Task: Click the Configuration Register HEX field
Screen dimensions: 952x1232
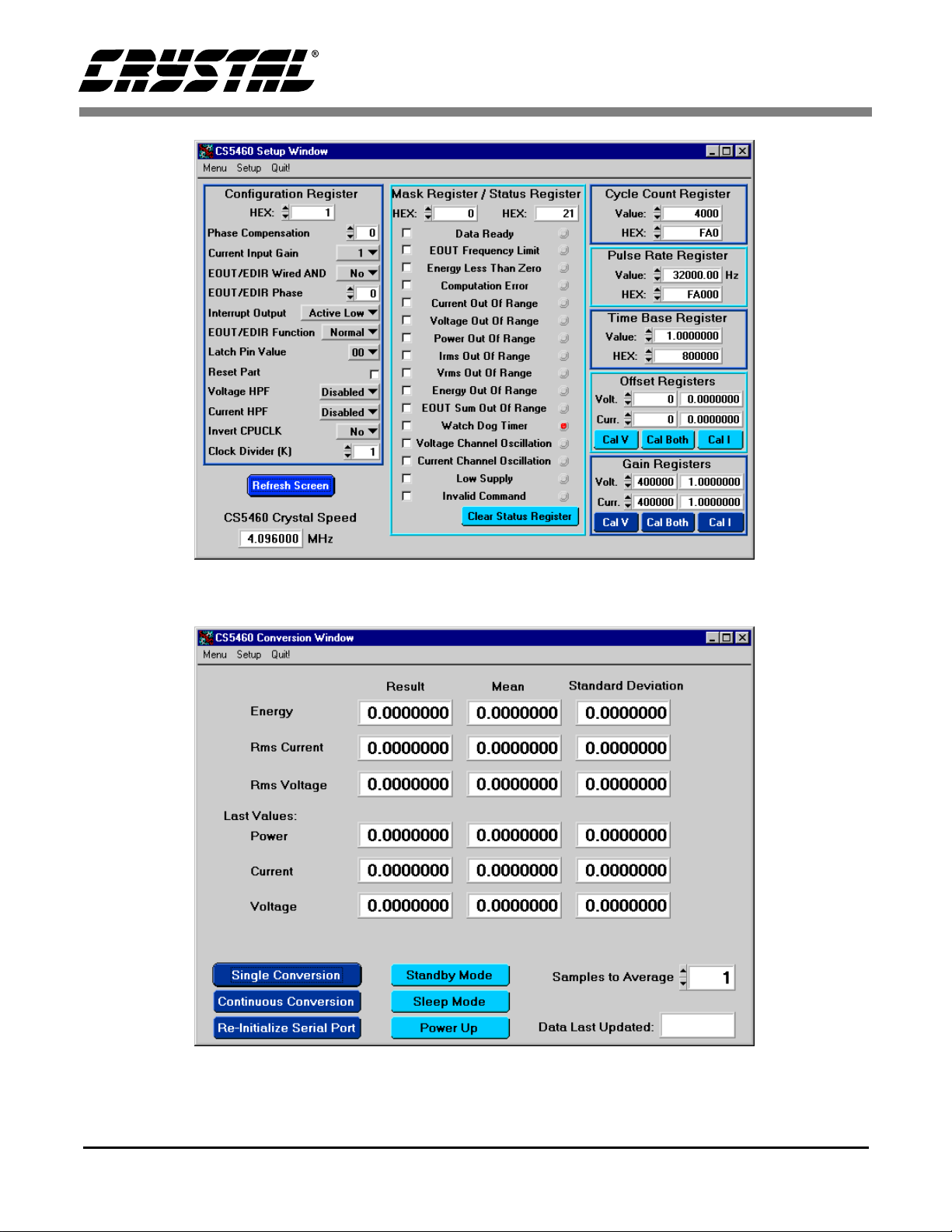Action: pyautogui.click(x=312, y=213)
